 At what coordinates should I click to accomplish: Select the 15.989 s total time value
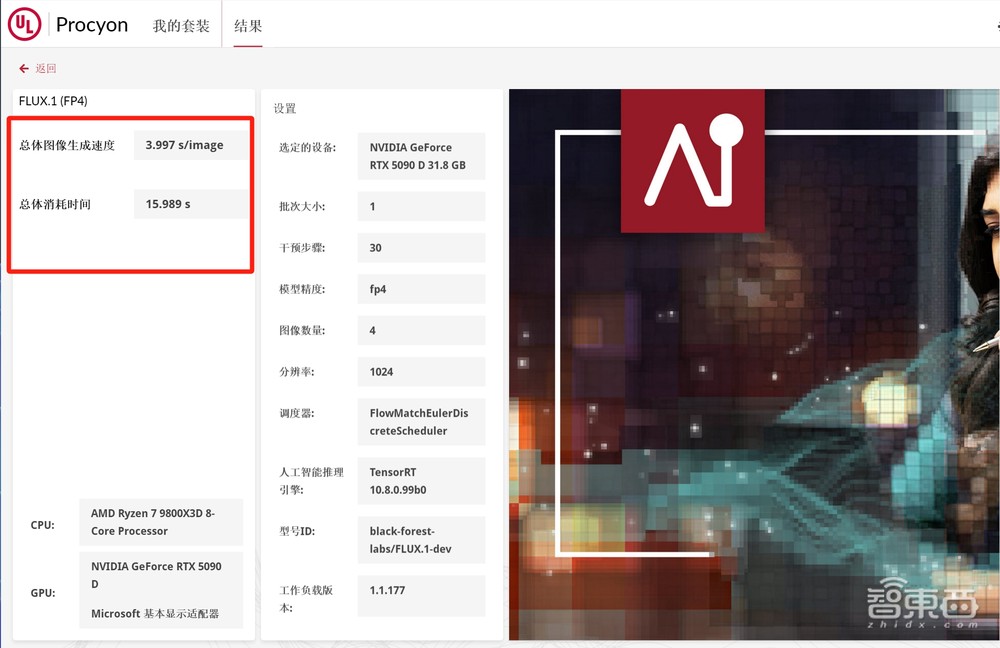coord(168,204)
